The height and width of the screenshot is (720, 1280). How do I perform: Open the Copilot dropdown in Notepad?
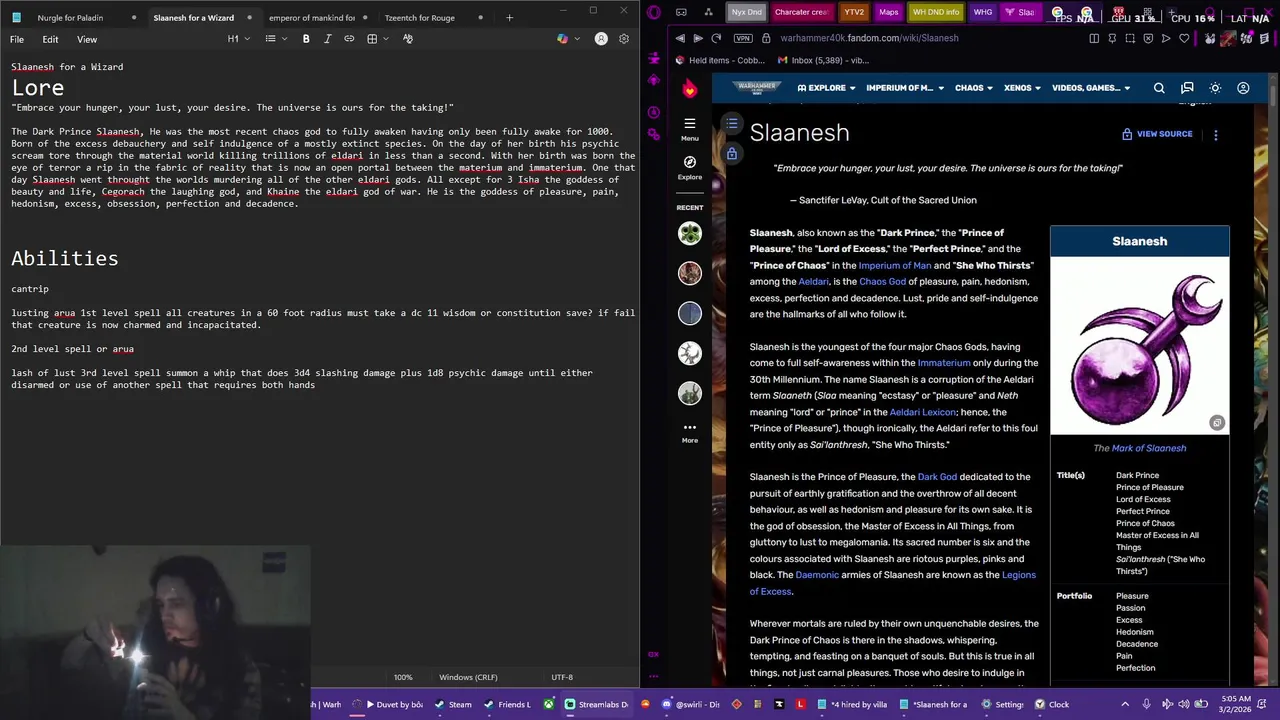[567, 39]
